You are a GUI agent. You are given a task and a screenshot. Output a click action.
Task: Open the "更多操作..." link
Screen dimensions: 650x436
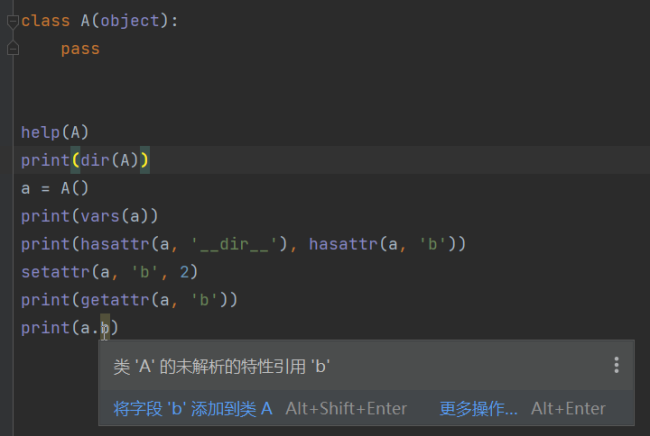(478, 408)
